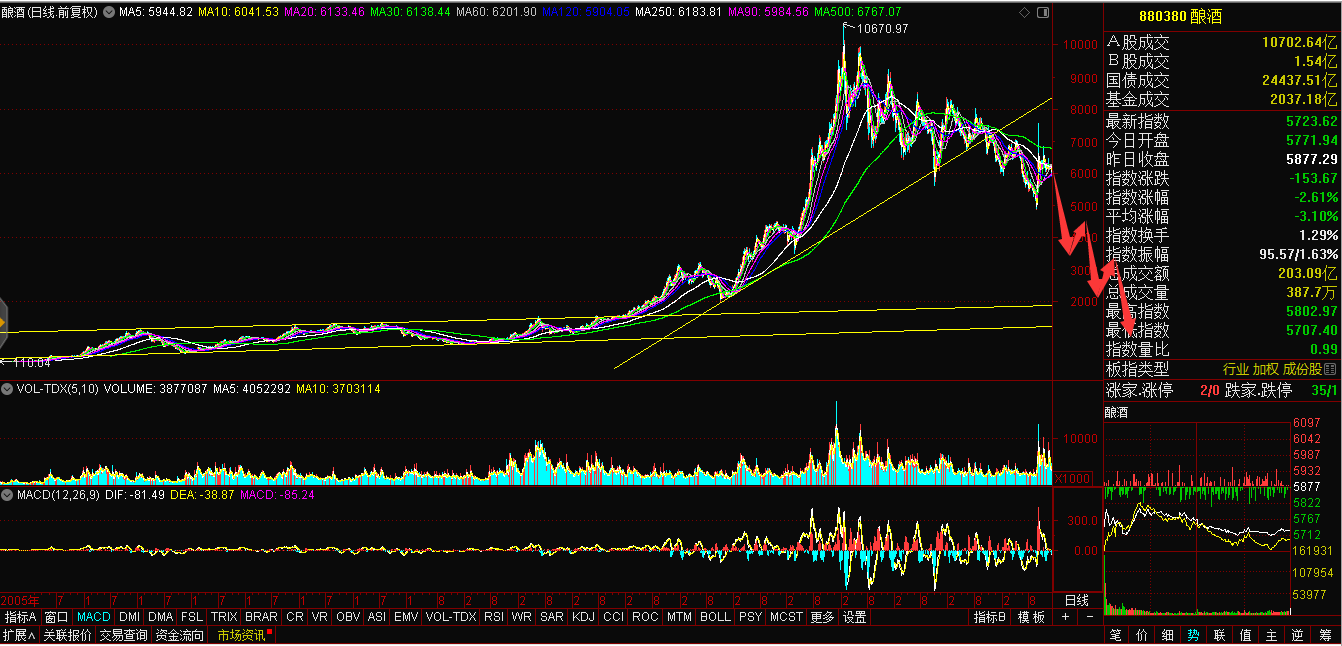The image size is (1342, 646).
Task: Open the 日线 period selector
Action: coord(1076,600)
